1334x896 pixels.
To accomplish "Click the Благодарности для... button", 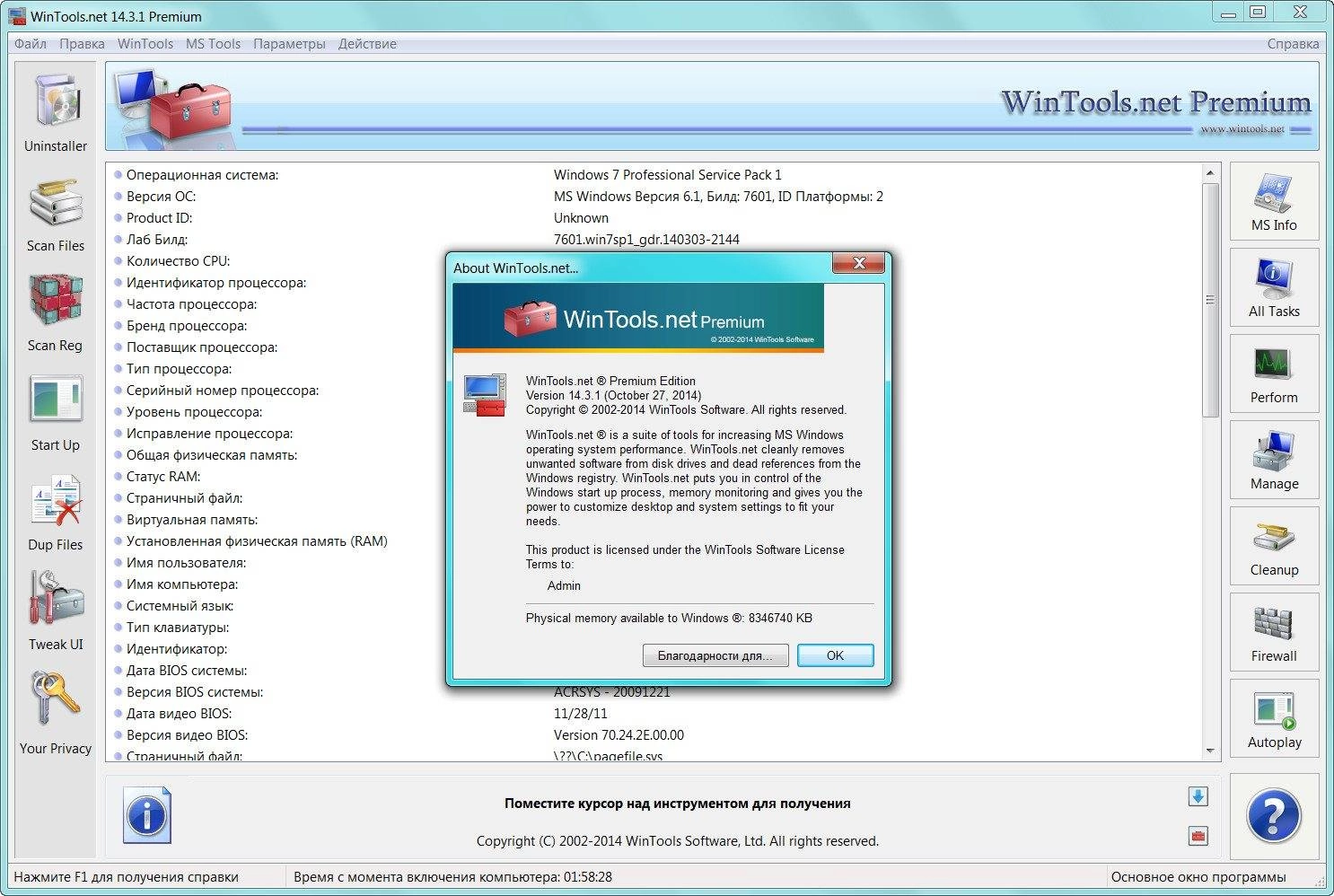I will point(715,655).
